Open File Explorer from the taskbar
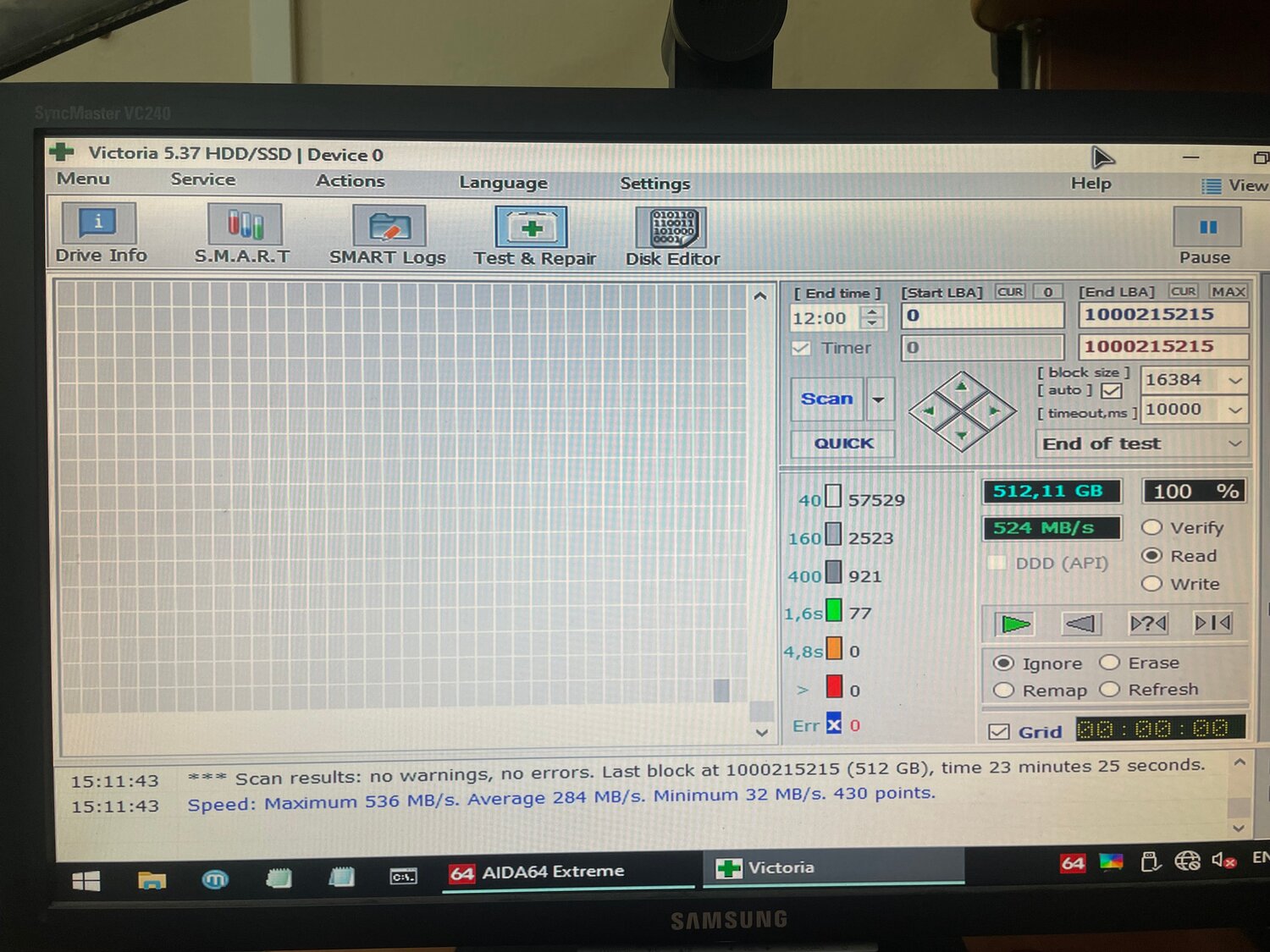1270x952 pixels. pos(152,881)
